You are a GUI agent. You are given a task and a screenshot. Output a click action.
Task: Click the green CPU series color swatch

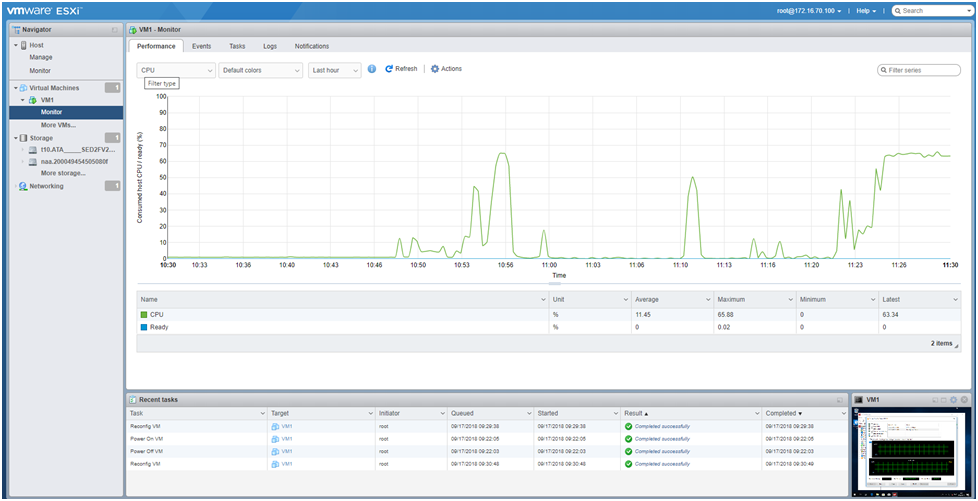point(144,314)
